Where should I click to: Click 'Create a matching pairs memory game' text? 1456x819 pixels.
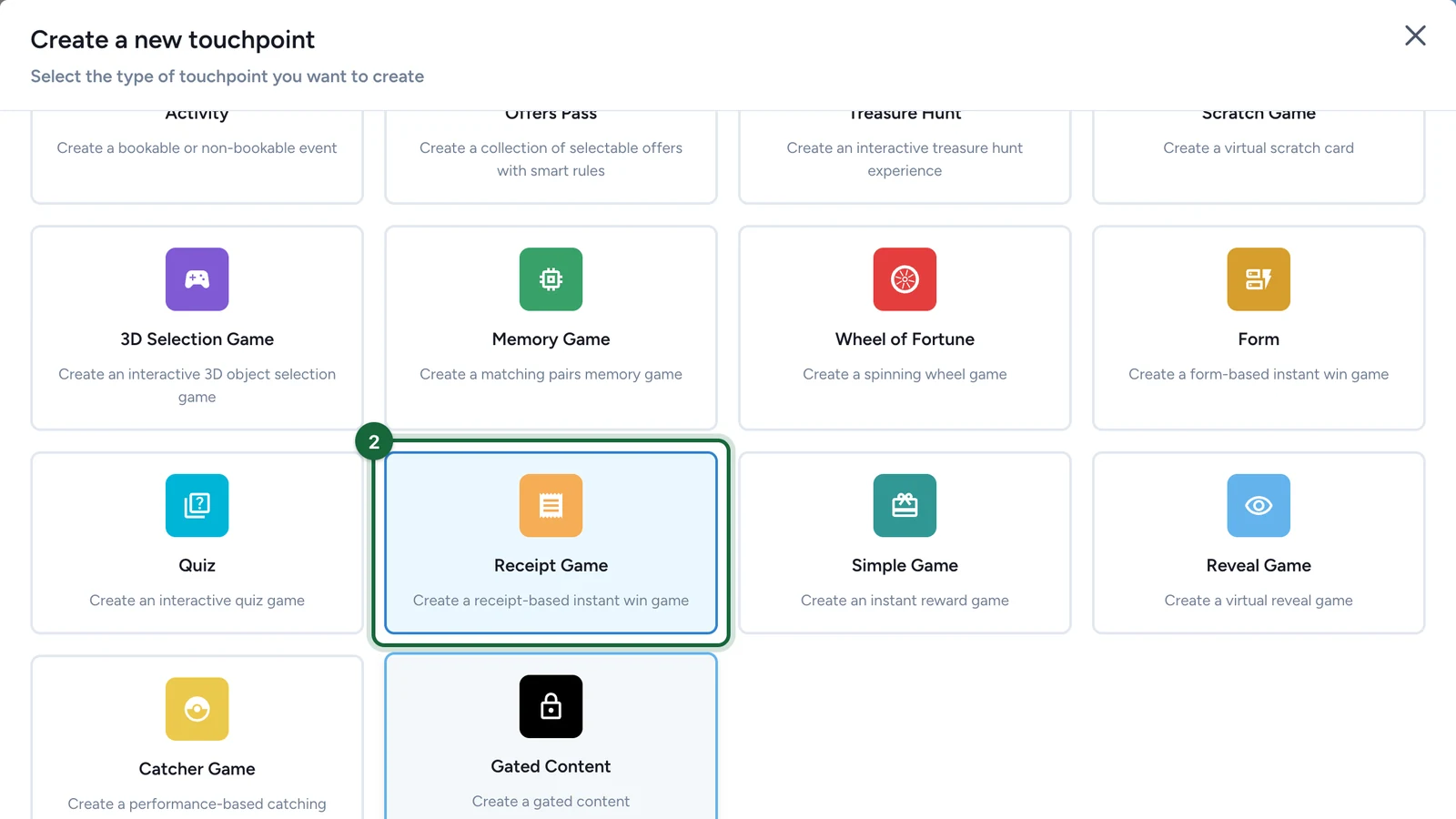551,374
